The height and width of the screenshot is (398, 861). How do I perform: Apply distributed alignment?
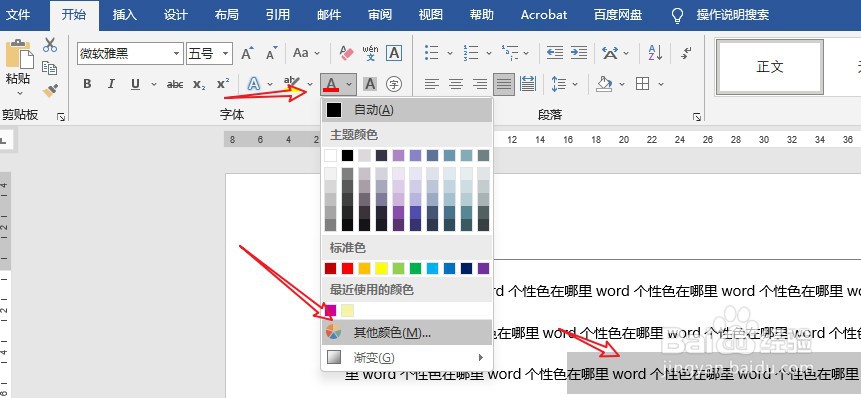528,84
